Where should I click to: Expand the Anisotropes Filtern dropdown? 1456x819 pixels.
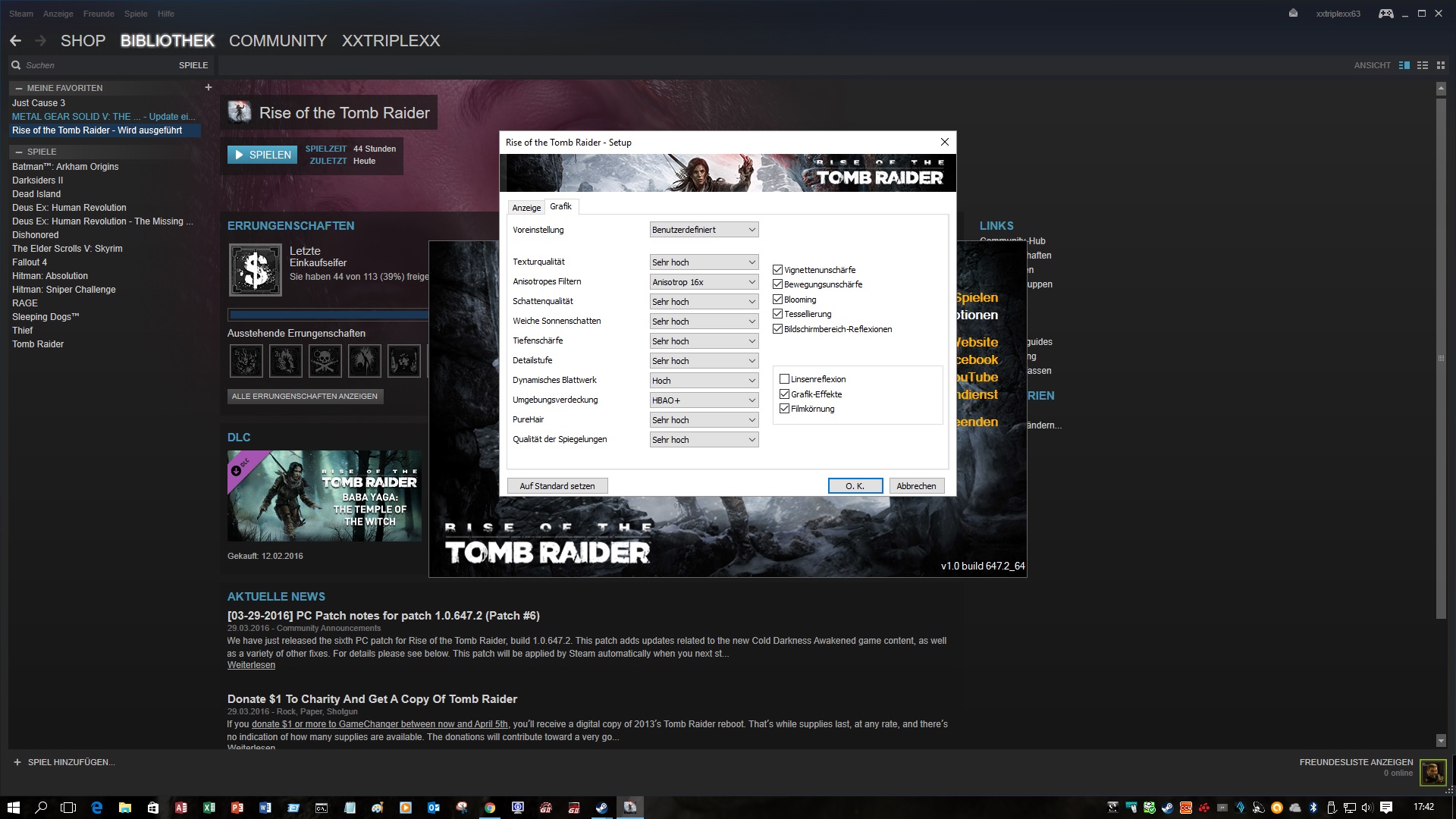(704, 282)
